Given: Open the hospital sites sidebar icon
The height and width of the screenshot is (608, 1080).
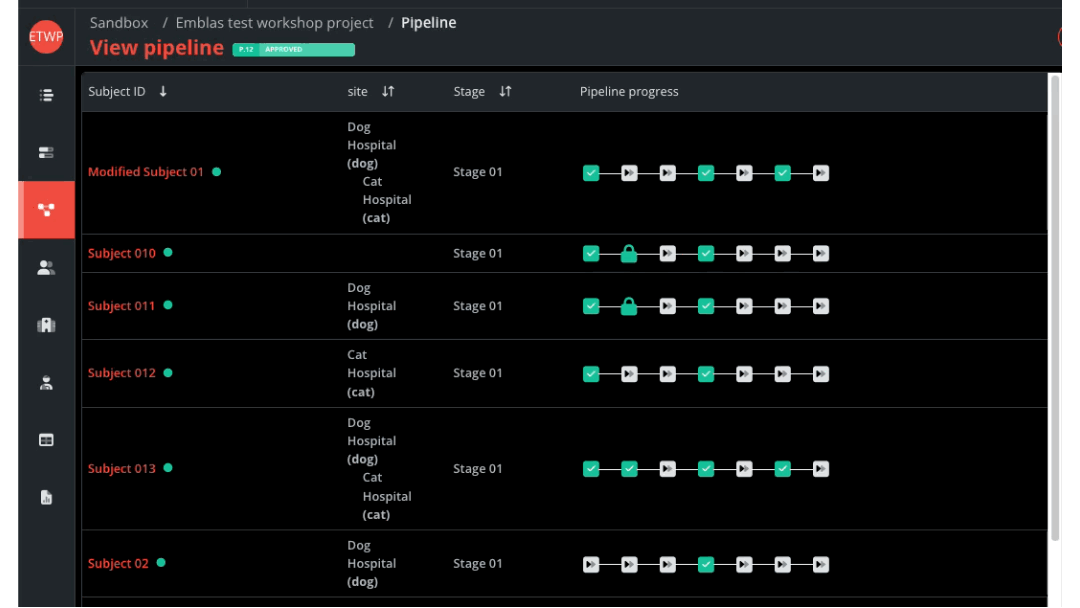Looking at the screenshot, I should tap(46, 325).
